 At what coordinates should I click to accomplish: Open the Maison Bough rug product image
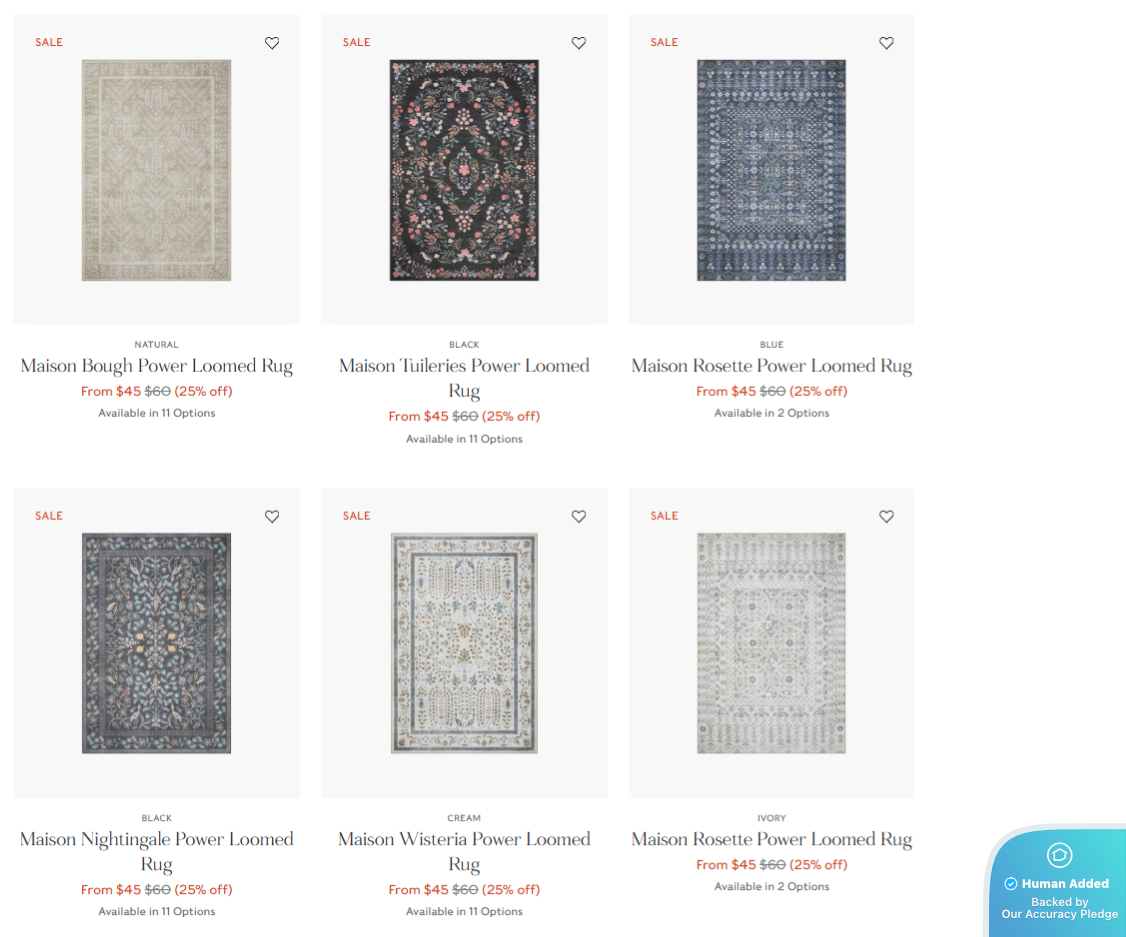coord(156,170)
